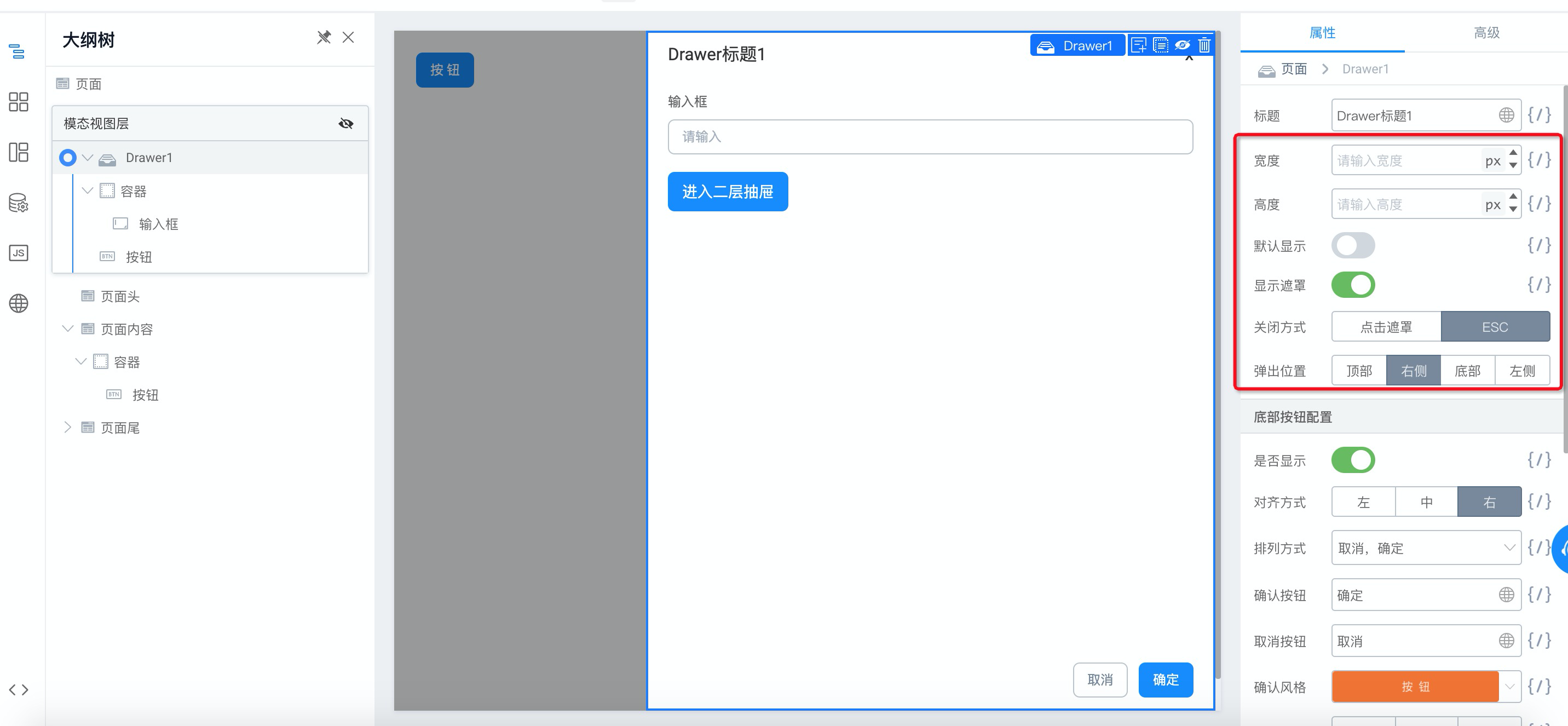
Task: Select the Drawer1 radio indicator
Action: (67, 158)
